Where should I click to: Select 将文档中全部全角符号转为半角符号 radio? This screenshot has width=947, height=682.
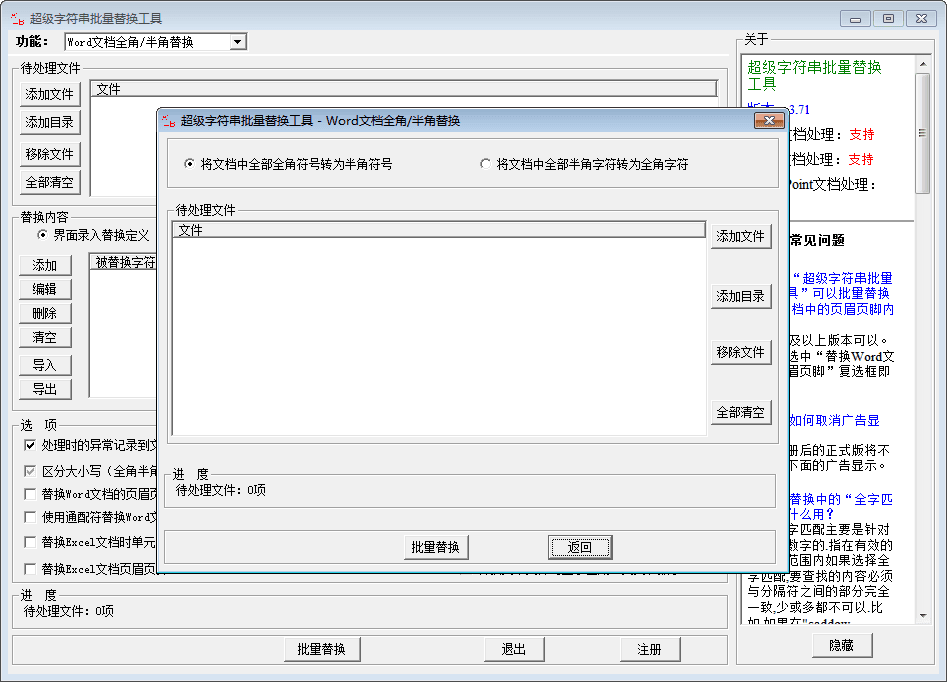190,164
